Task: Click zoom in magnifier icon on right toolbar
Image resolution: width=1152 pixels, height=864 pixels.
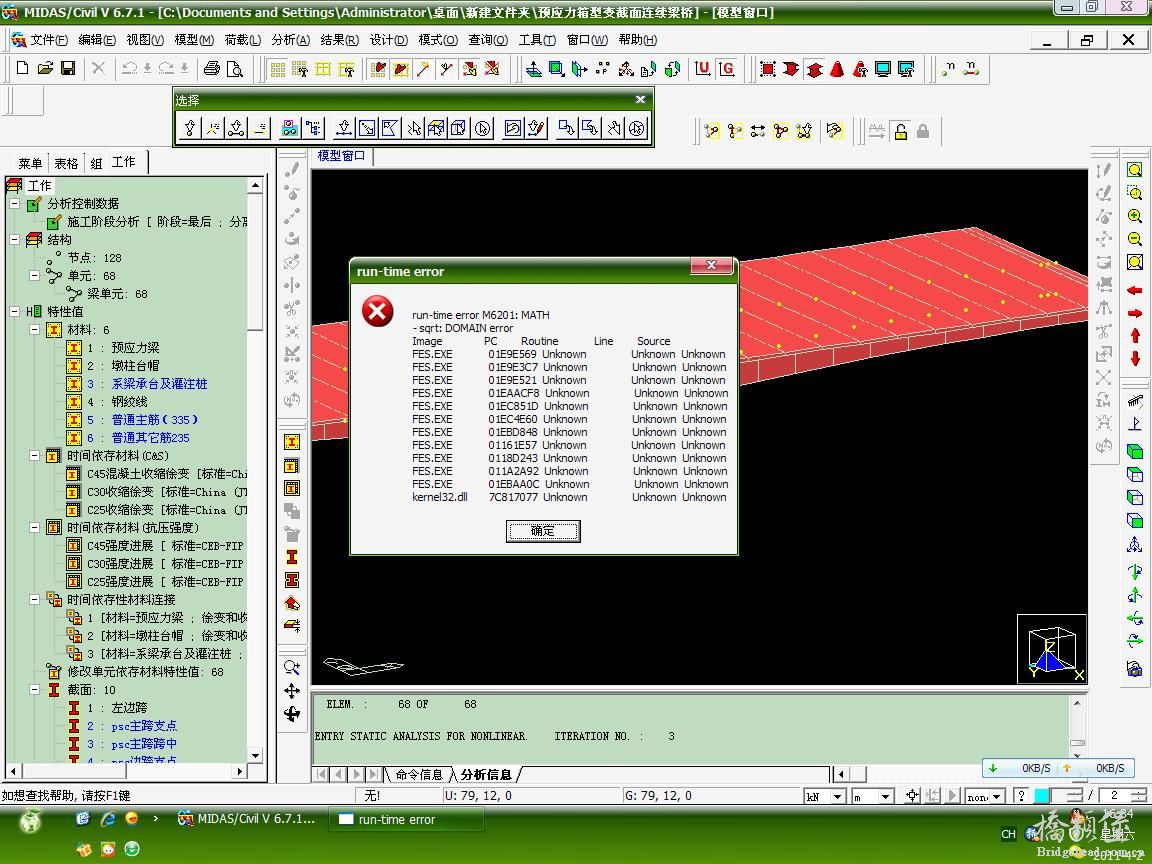Action: tap(1134, 216)
